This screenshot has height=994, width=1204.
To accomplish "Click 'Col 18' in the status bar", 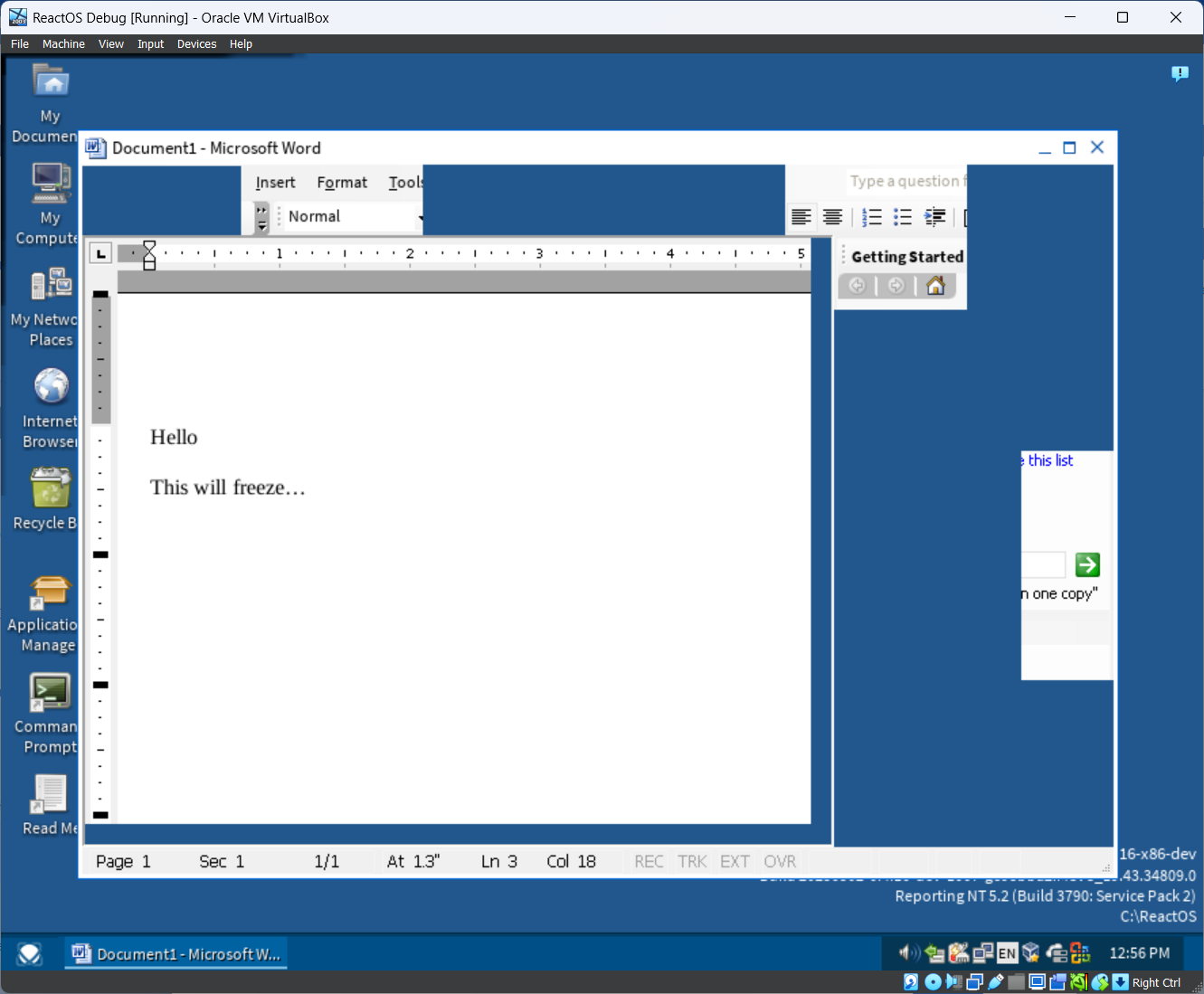I will coord(571,862).
